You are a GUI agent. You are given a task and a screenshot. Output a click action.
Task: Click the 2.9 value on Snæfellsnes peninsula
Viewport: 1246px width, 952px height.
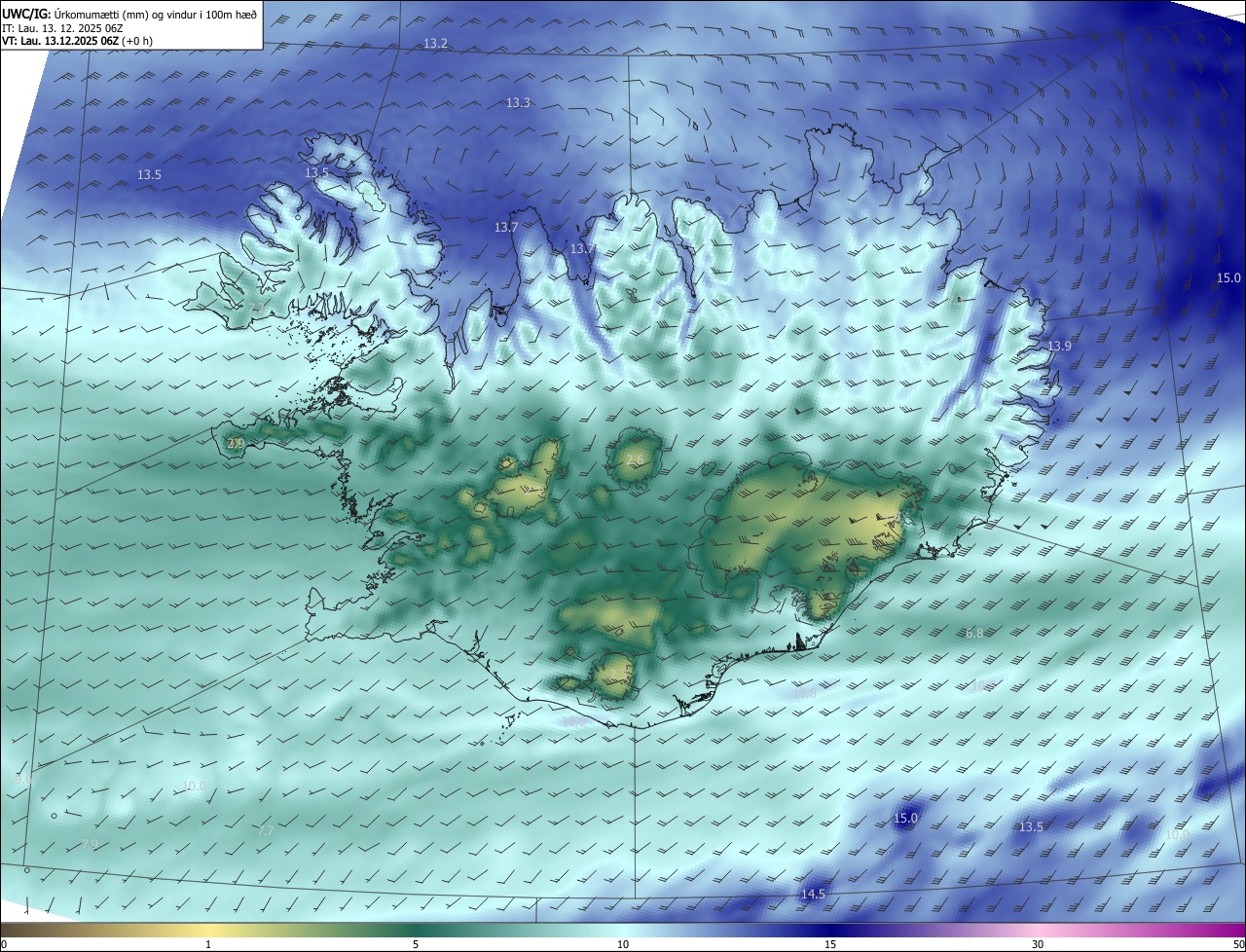tap(236, 443)
